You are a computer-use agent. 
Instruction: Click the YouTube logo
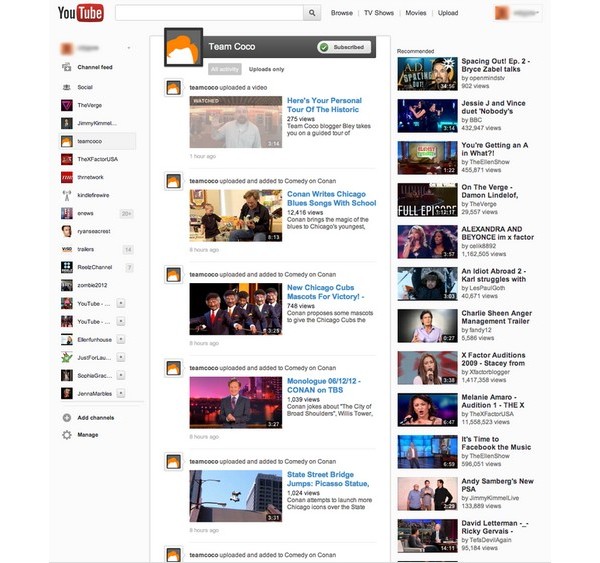click(81, 13)
